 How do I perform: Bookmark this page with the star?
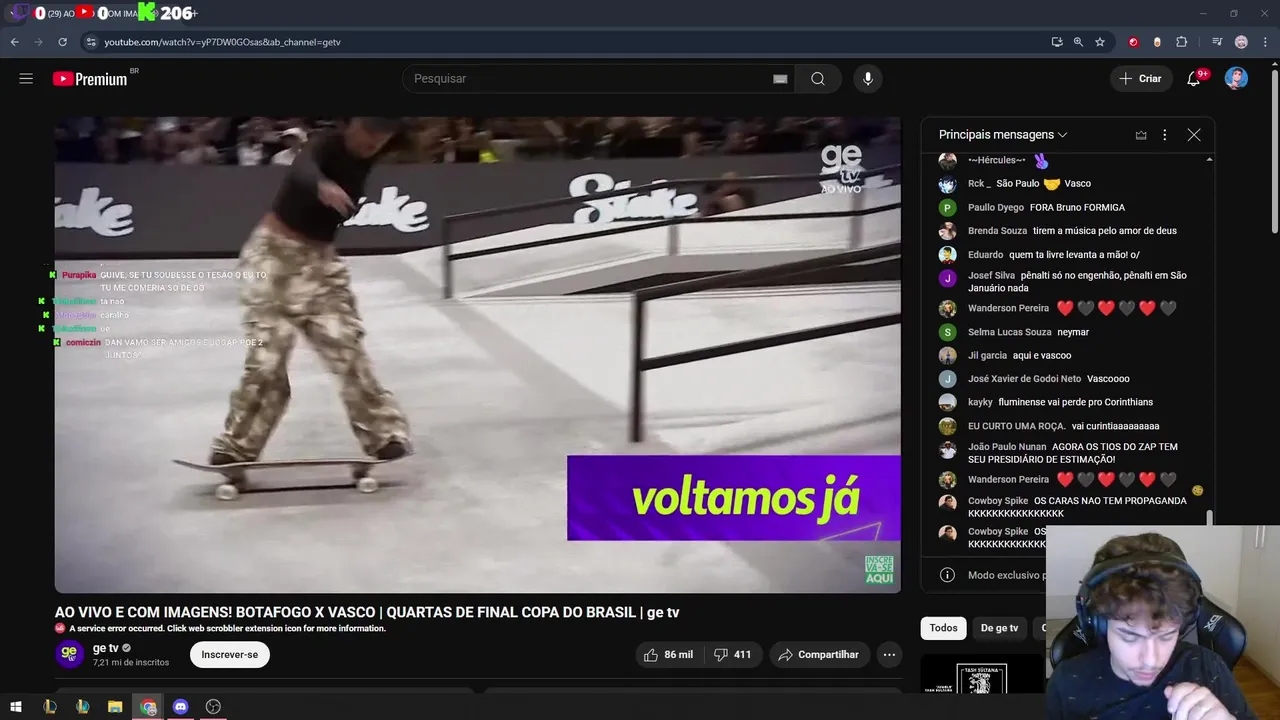point(1100,42)
